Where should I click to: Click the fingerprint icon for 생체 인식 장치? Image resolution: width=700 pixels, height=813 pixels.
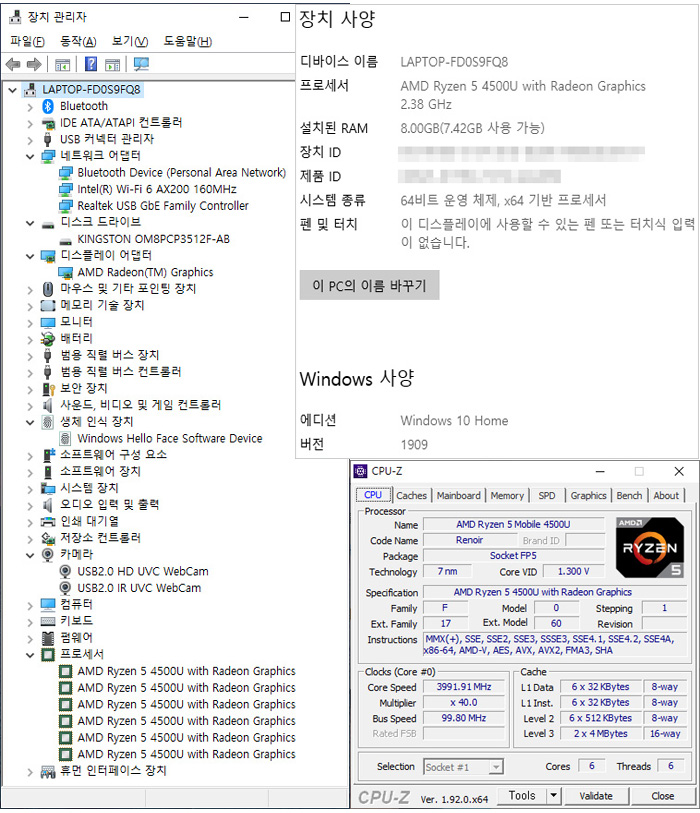click(x=48, y=422)
